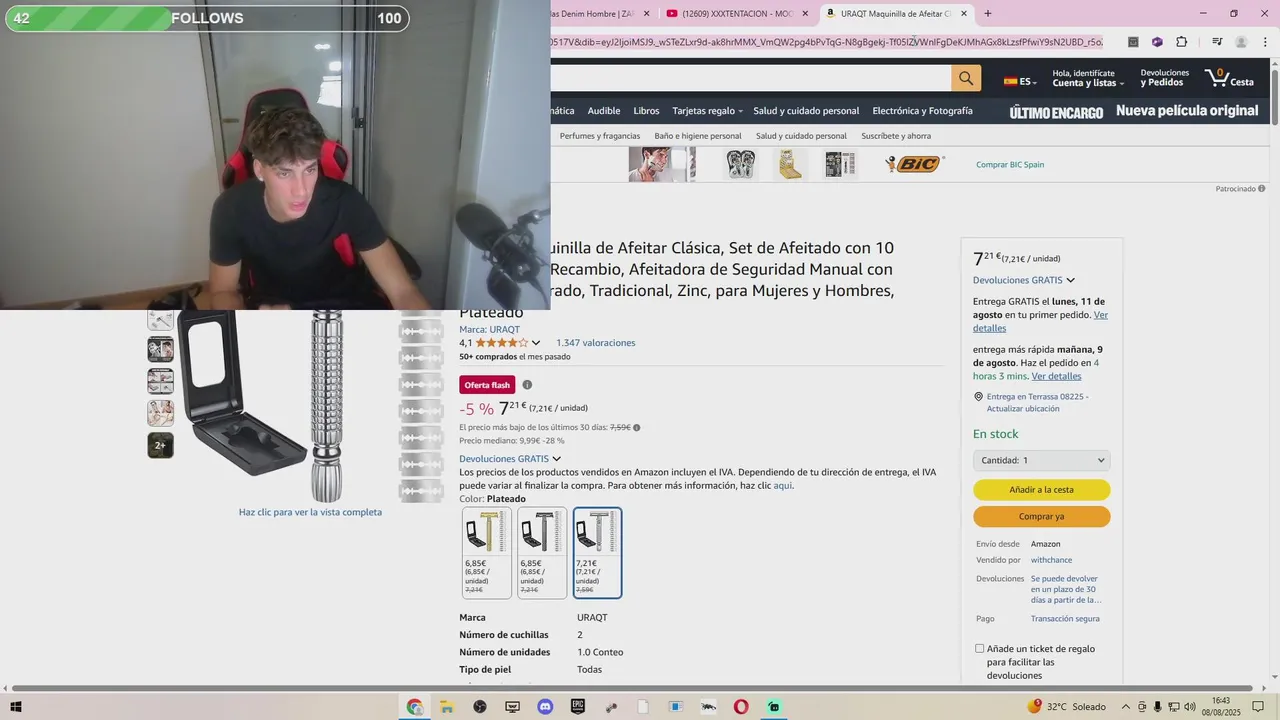Select the gold color variant 6,85€
Screen dimensions: 1280x720
click(487, 553)
